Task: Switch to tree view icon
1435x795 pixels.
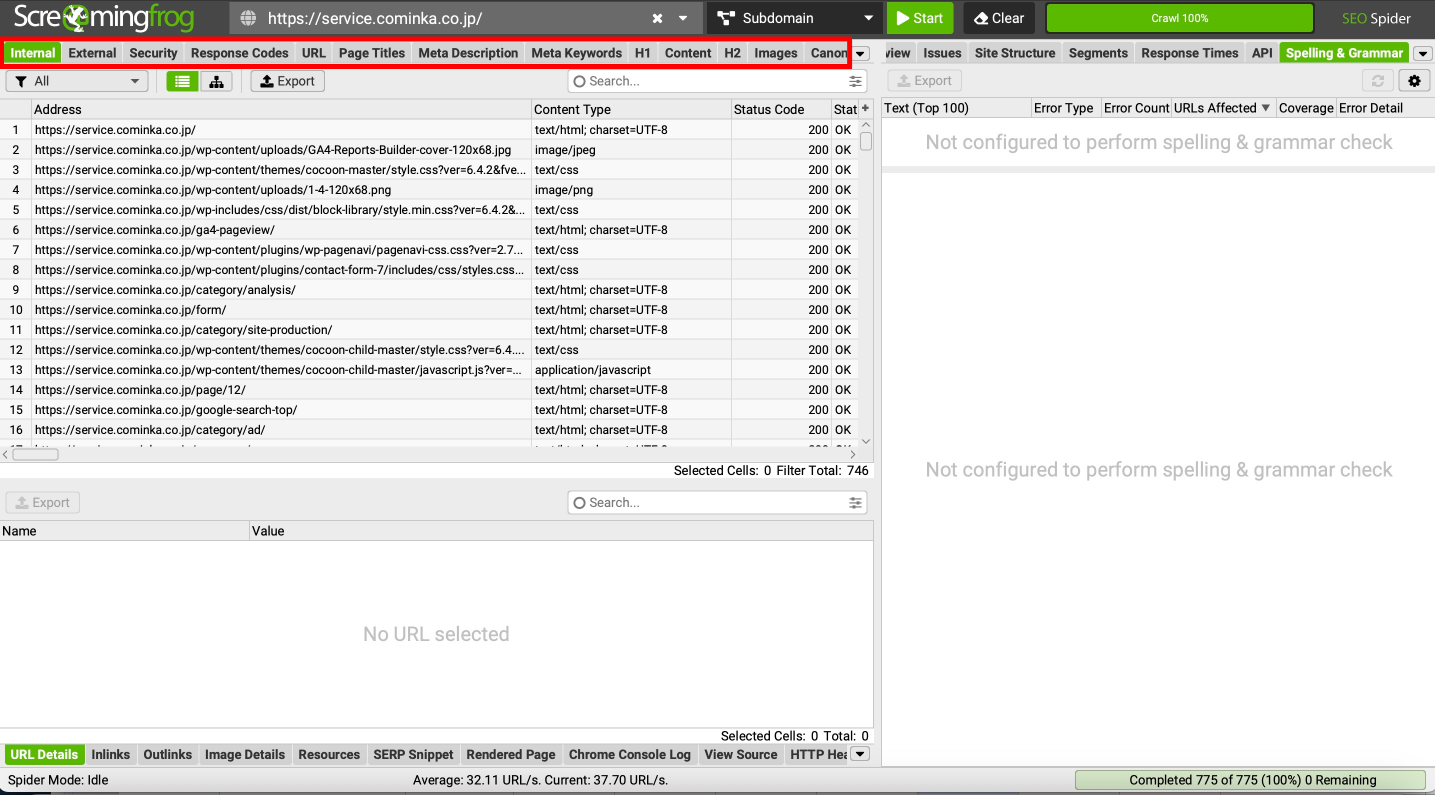Action: click(216, 81)
